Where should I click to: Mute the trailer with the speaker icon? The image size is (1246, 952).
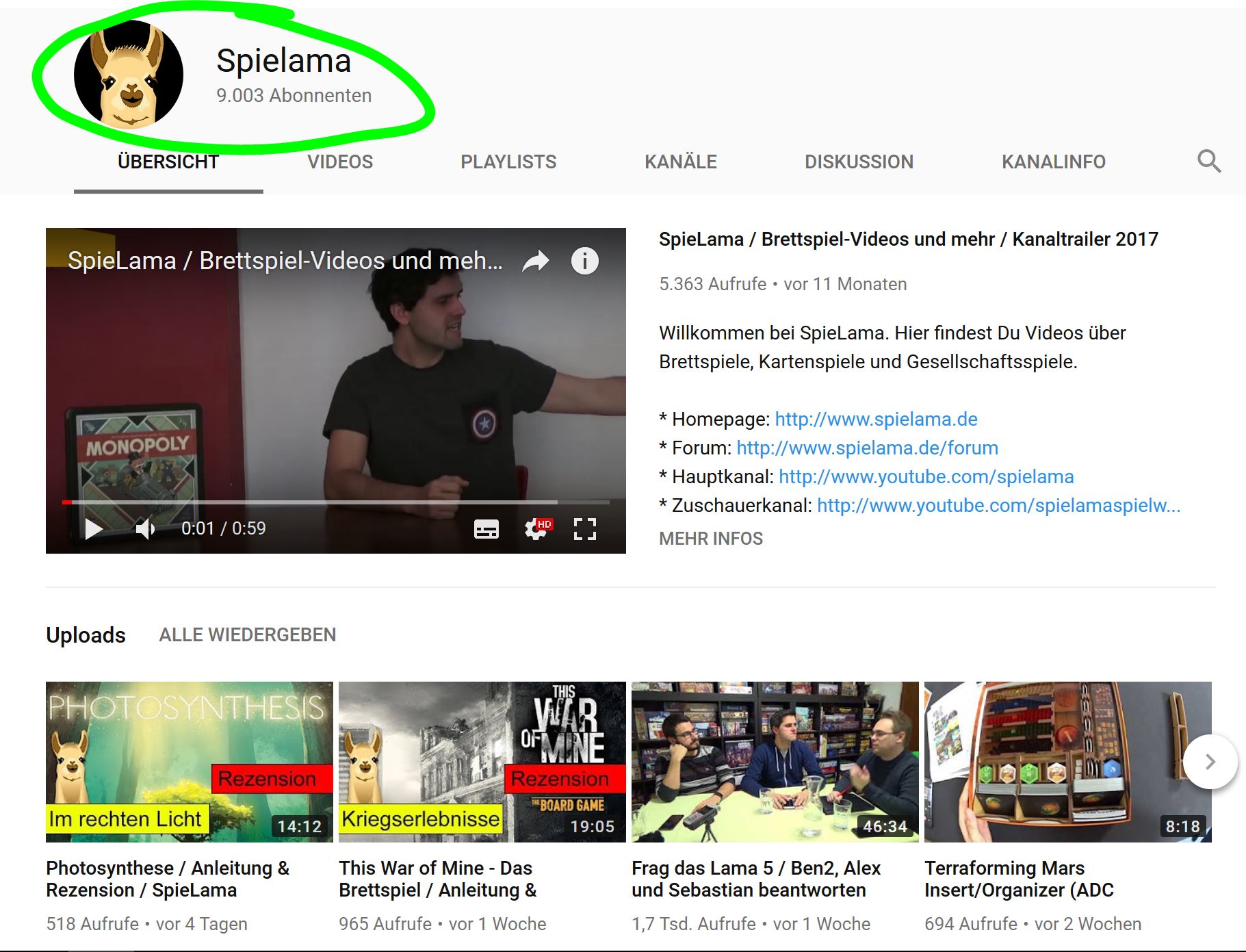tap(145, 528)
